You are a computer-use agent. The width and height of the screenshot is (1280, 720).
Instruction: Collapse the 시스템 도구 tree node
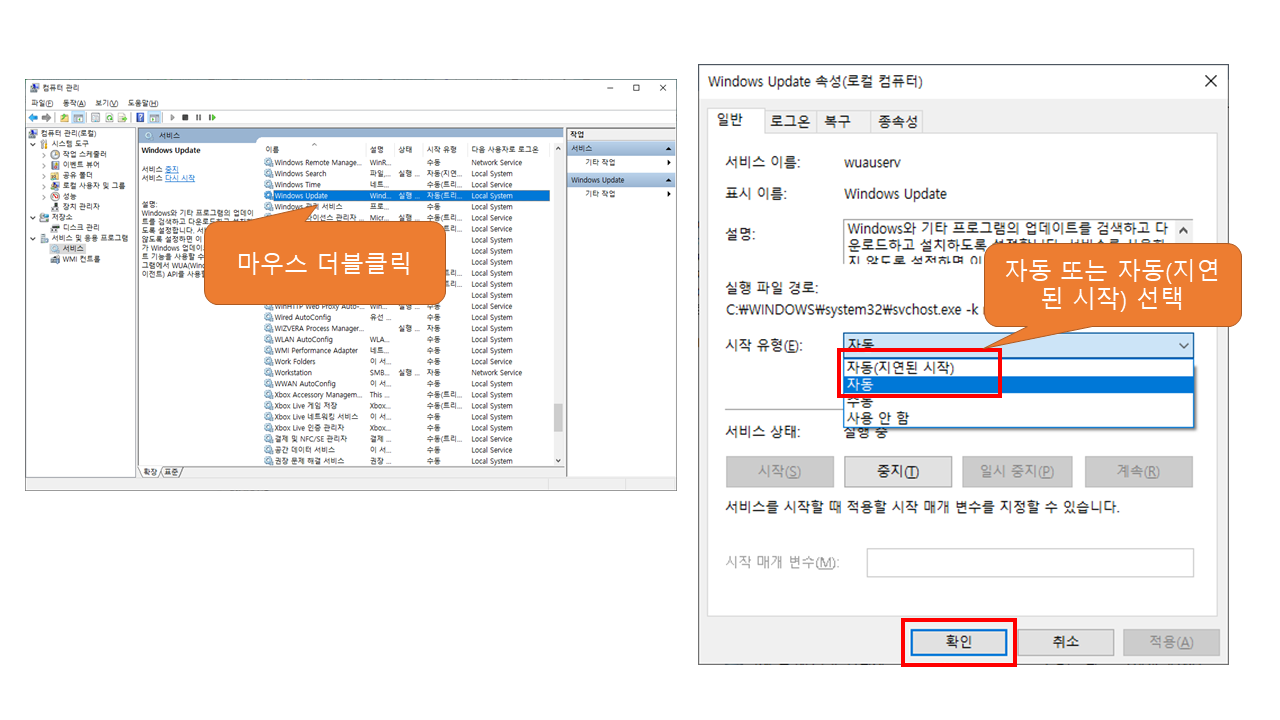click(33, 144)
